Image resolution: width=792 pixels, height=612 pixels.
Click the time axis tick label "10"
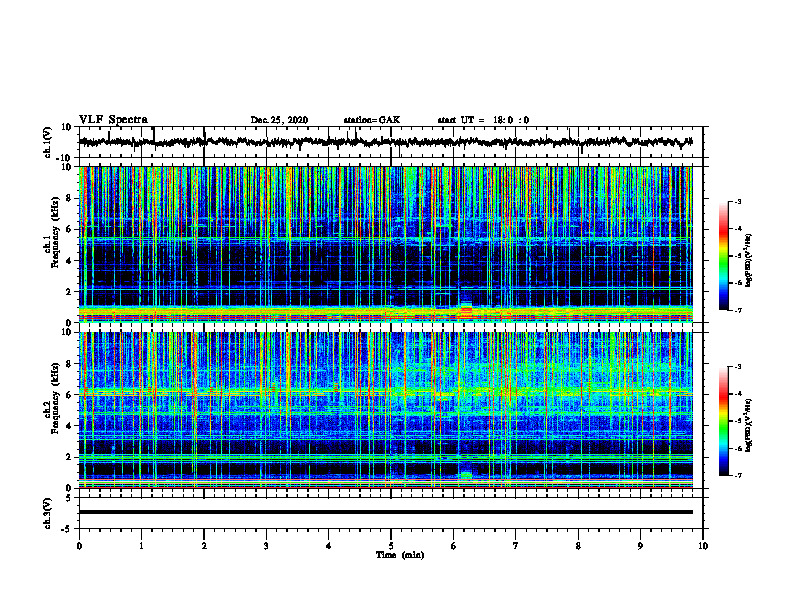pyautogui.click(x=703, y=546)
